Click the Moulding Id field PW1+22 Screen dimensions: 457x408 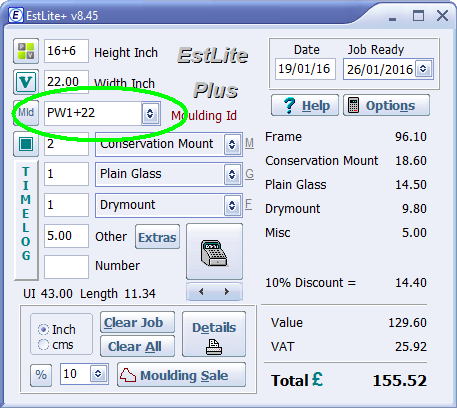coord(93,113)
